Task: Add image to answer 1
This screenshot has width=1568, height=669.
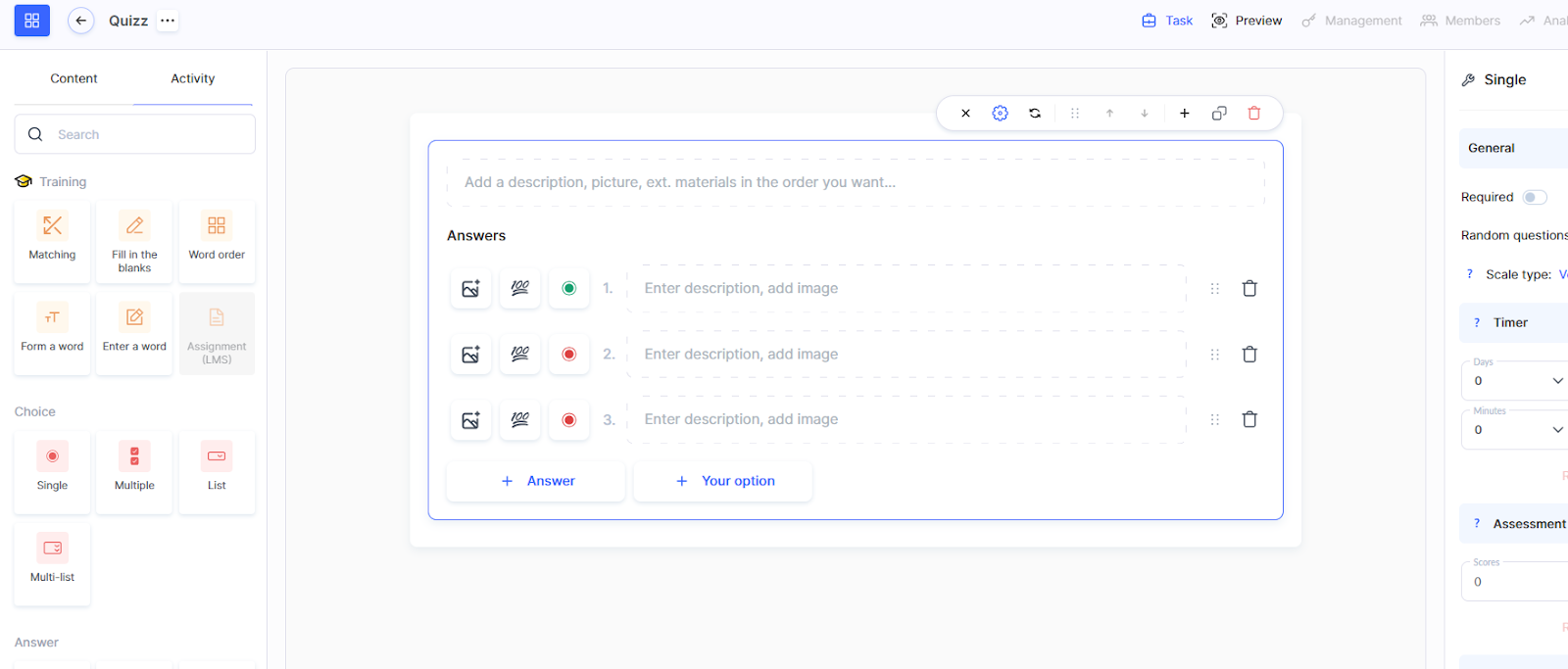Action: click(470, 289)
